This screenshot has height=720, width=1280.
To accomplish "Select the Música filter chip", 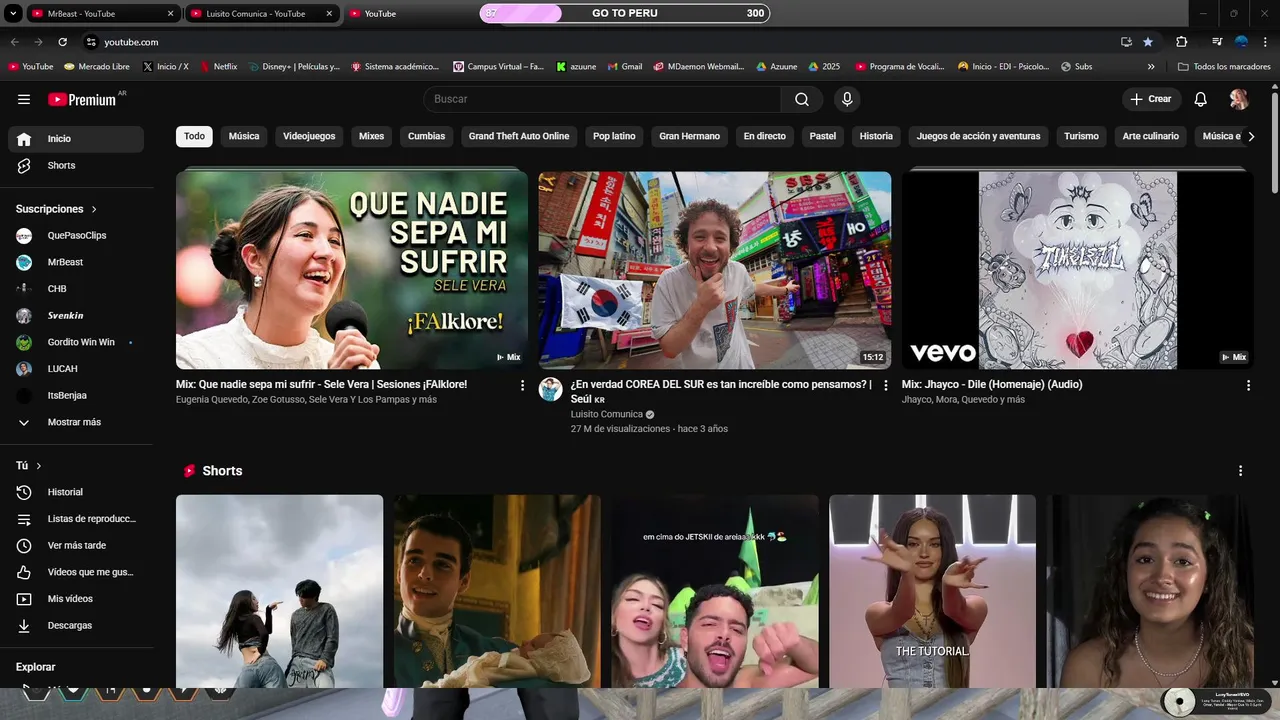I will point(244,136).
